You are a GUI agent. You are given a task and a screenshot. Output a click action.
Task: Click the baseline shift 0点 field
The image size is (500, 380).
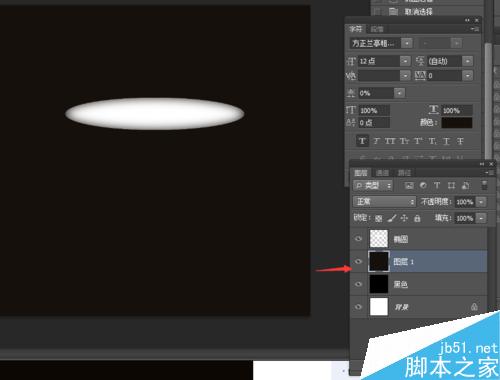click(374, 123)
